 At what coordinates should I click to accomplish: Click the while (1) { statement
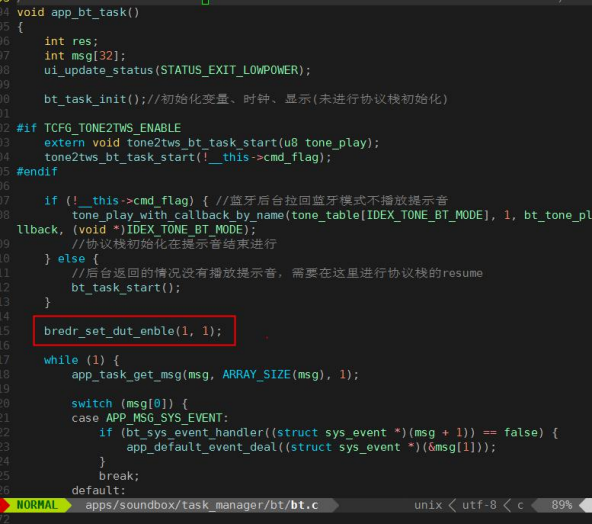click(x=82, y=360)
